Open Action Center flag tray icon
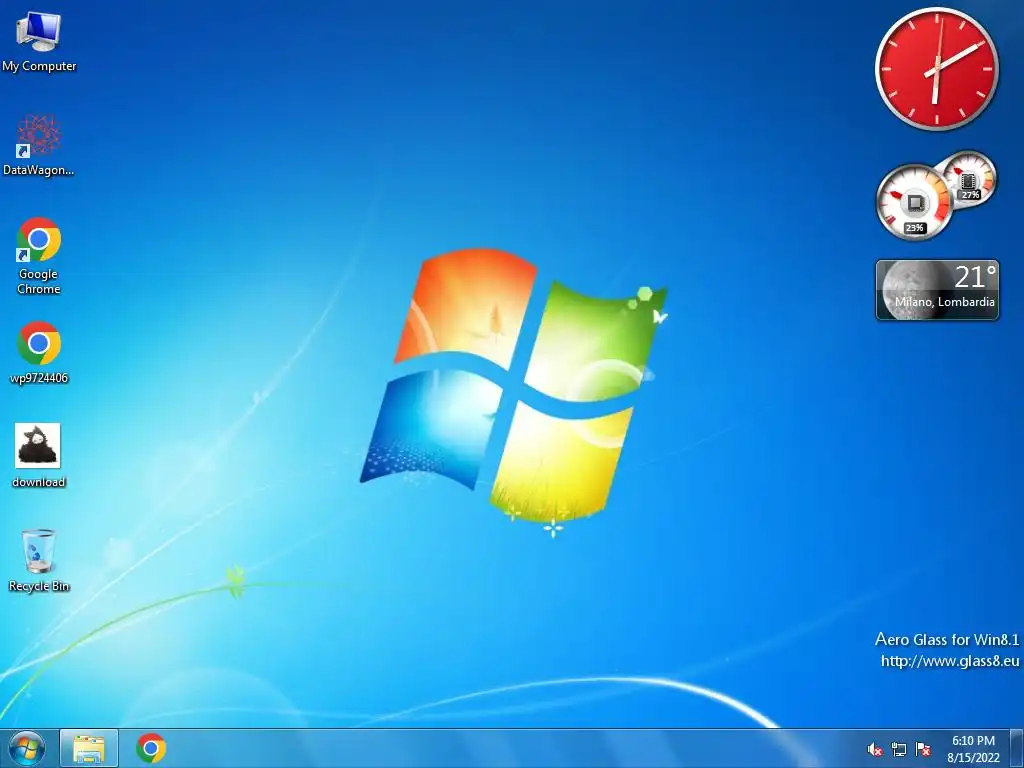This screenshot has width=1024, height=768. 923,750
